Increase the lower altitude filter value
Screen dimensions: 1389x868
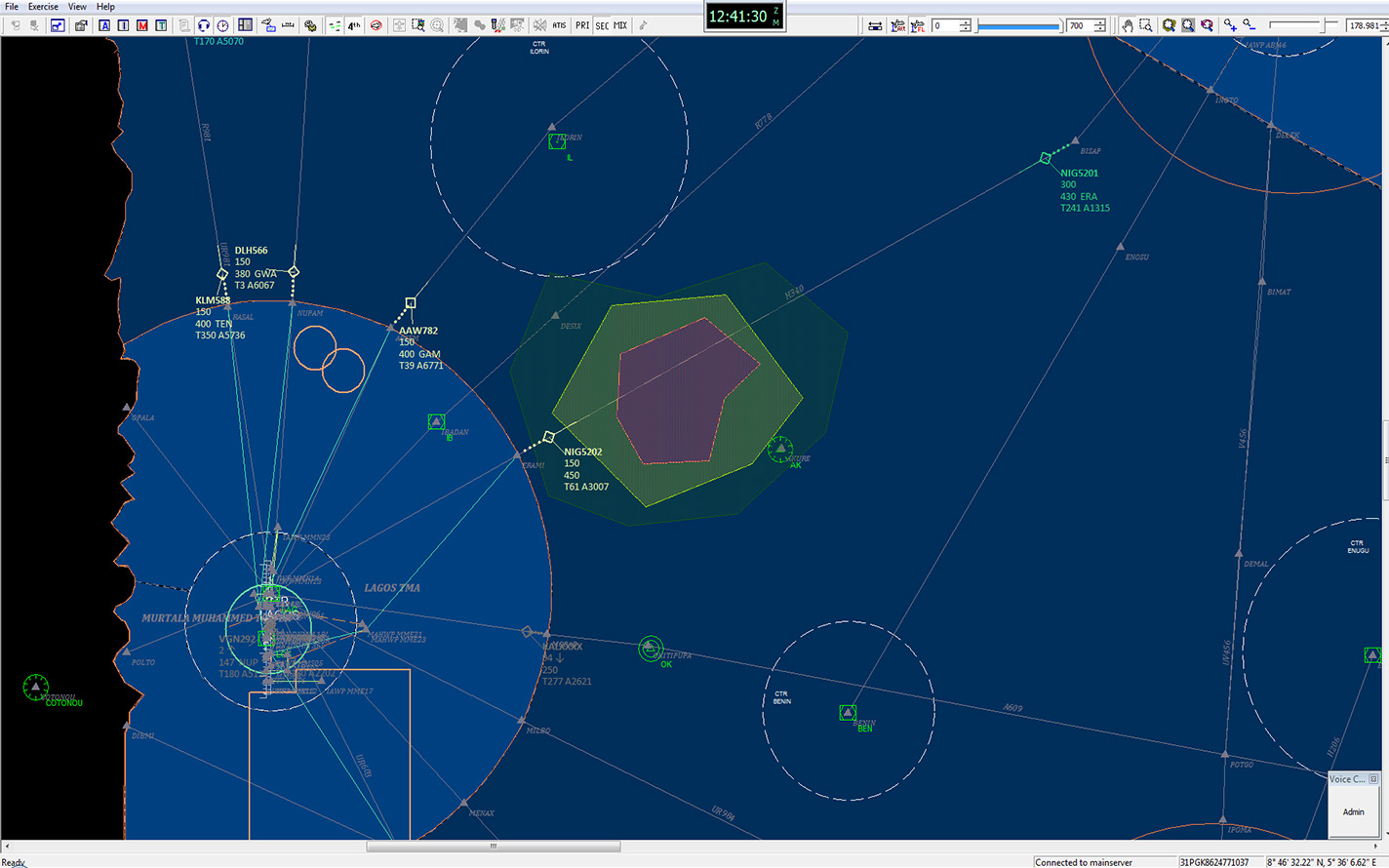966,21
